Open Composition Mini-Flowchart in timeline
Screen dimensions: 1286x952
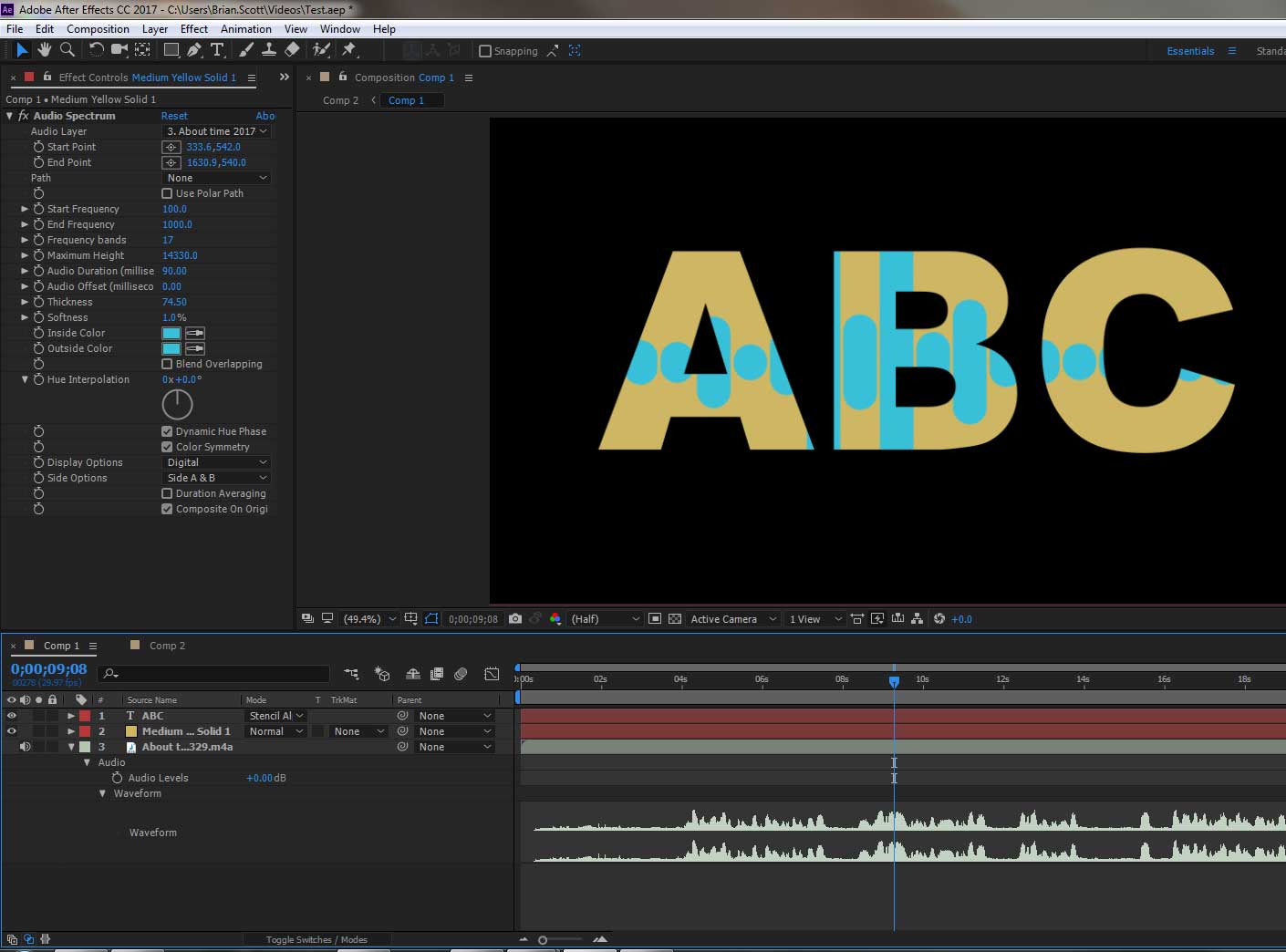click(x=351, y=674)
